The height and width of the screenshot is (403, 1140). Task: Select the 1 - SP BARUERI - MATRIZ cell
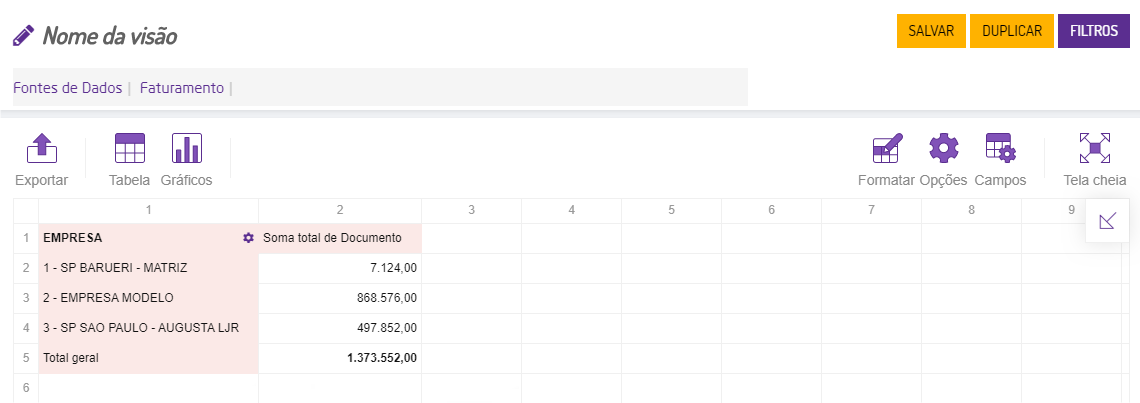click(x=115, y=268)
